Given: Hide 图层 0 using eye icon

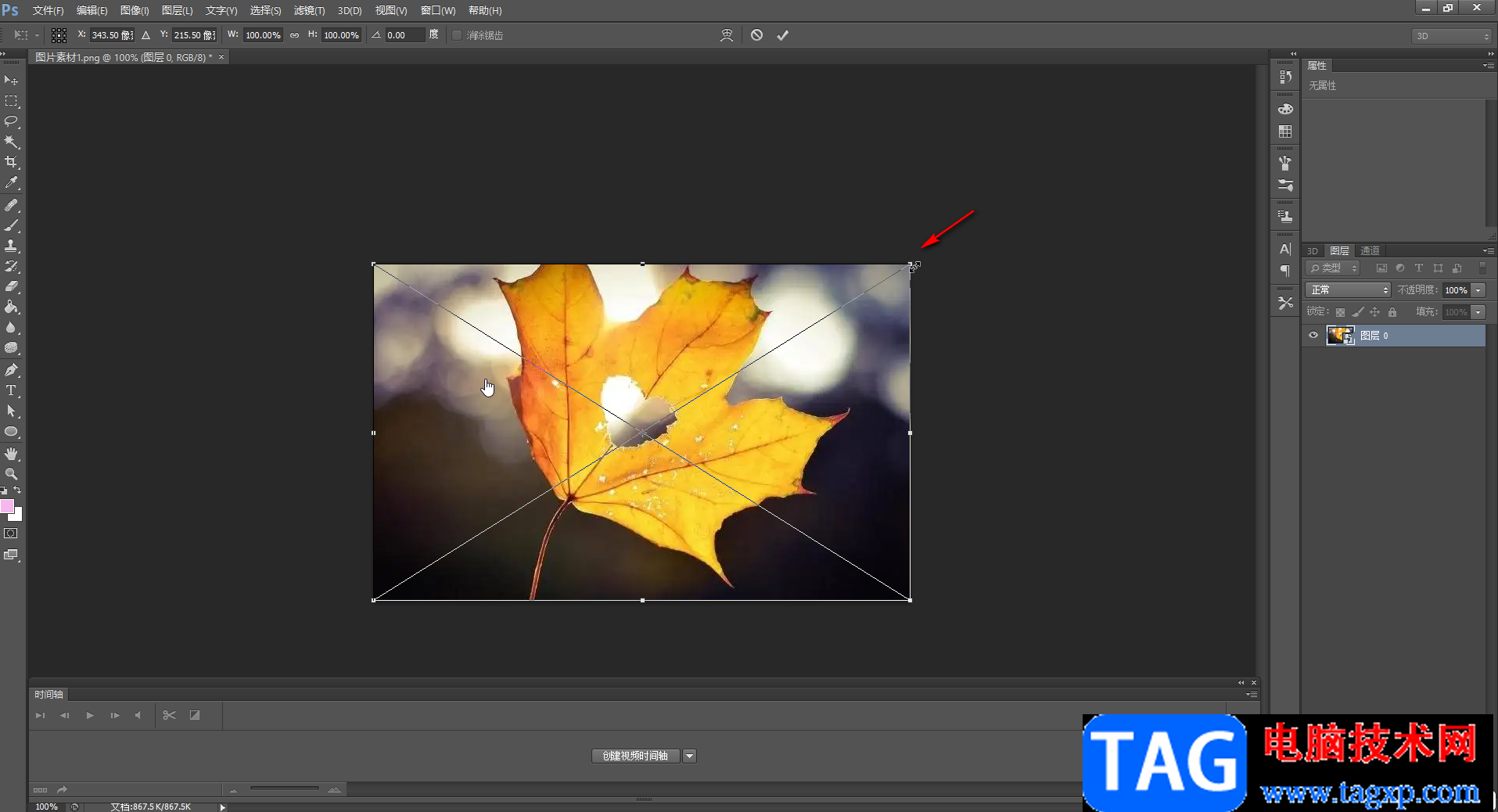Looking at the screenshot, I should pyautogui.click(x=1313, y=336).
